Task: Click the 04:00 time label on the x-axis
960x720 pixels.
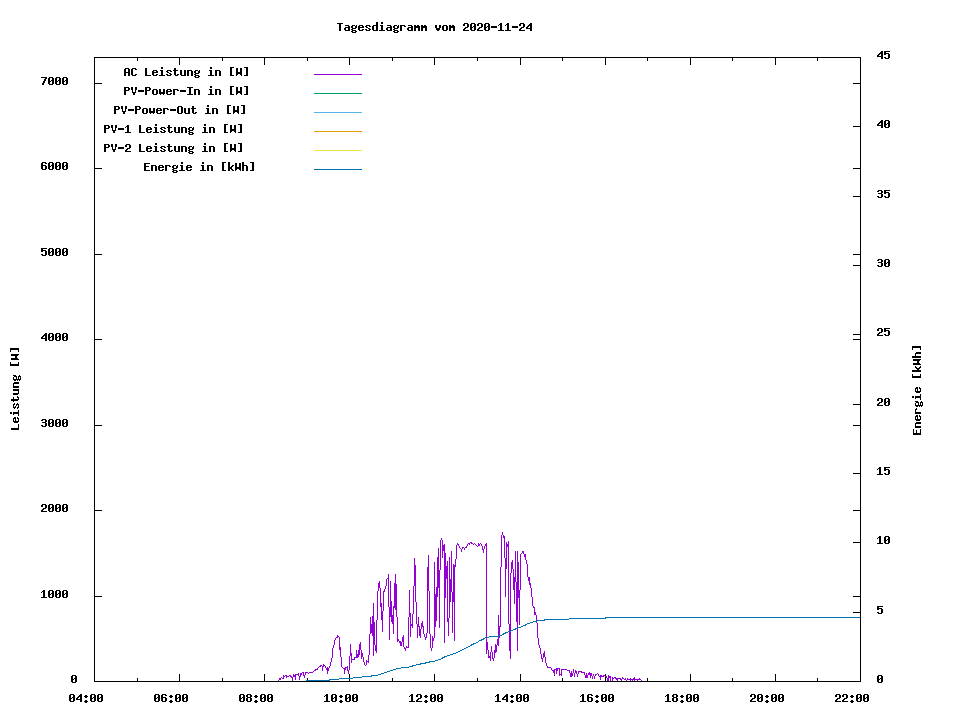Action: [86, 698]
